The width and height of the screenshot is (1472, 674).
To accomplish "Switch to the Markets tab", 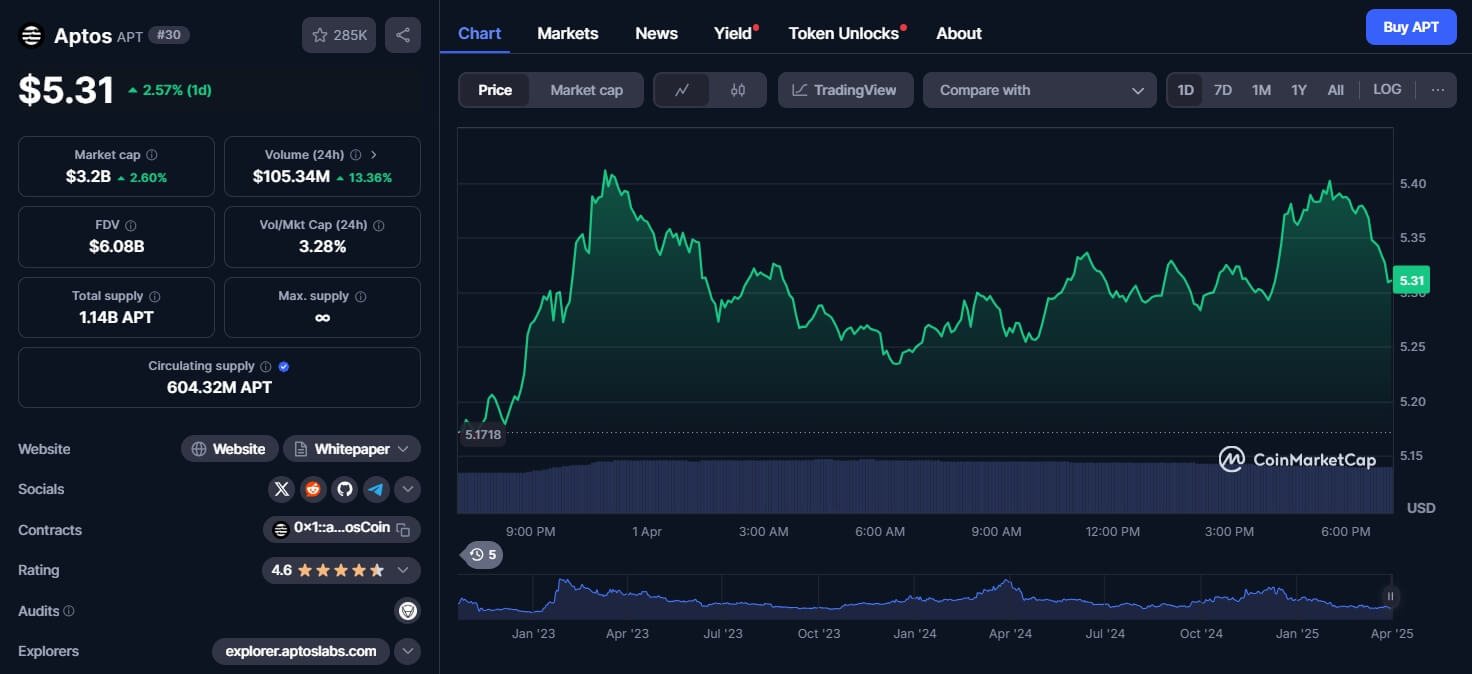I will click(x=567, y=33).
